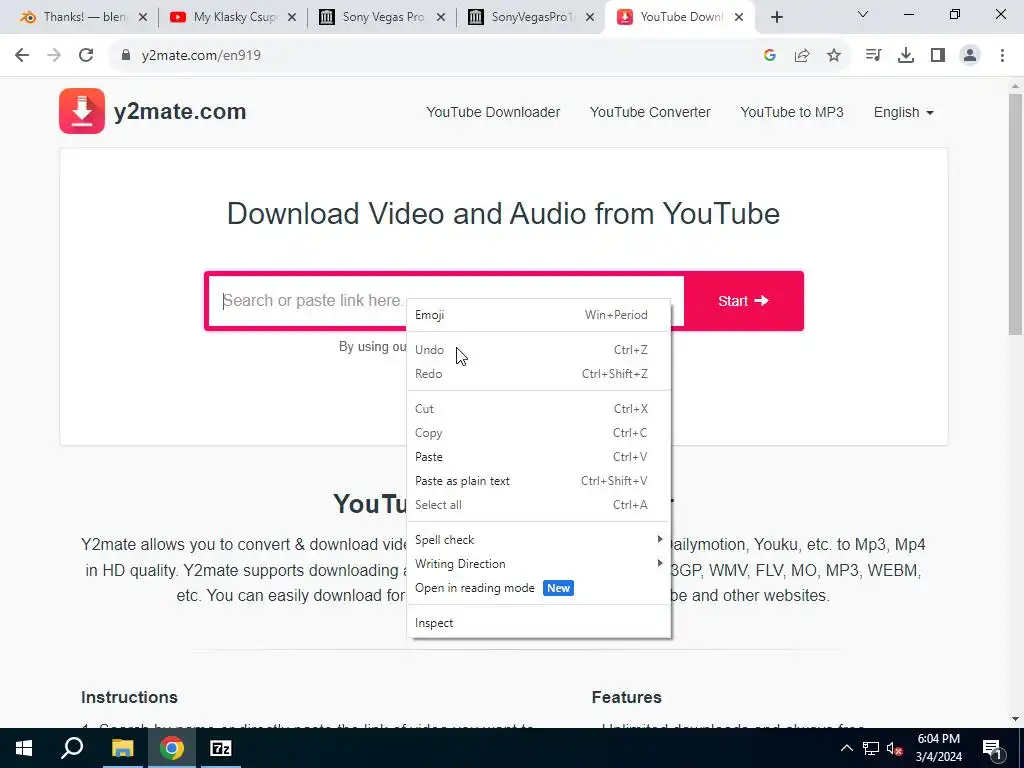Choose 'Open in reading mode' entry
Screen dimensions: 1024x768
coord(539,588)
